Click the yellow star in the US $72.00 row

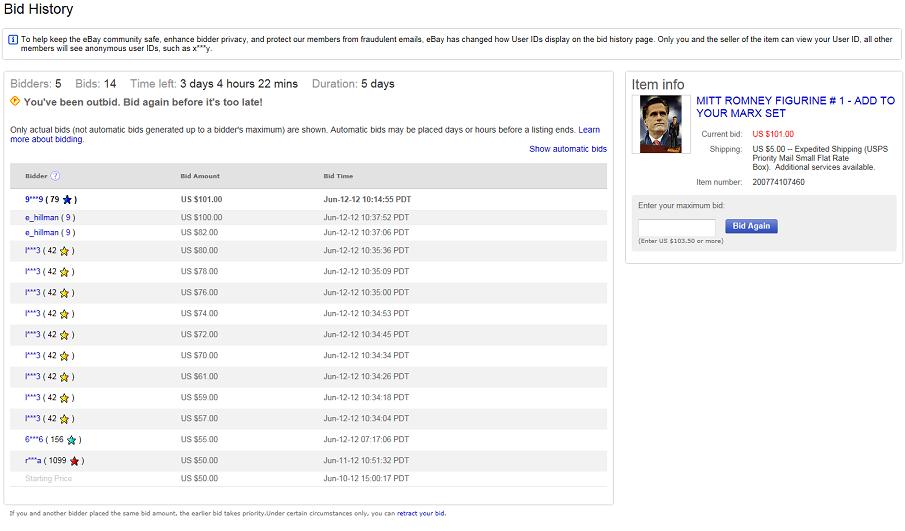64,335
